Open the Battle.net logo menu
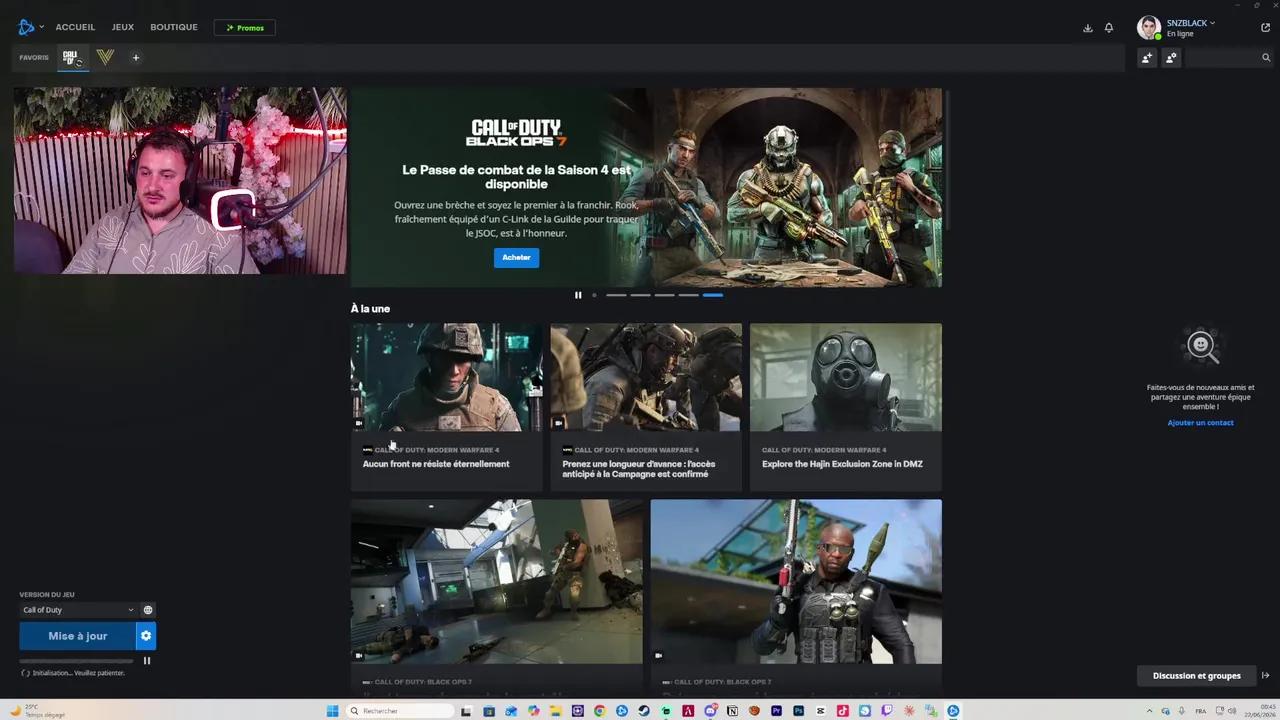This screenshot has width=1280, height=720. point(26,27)
